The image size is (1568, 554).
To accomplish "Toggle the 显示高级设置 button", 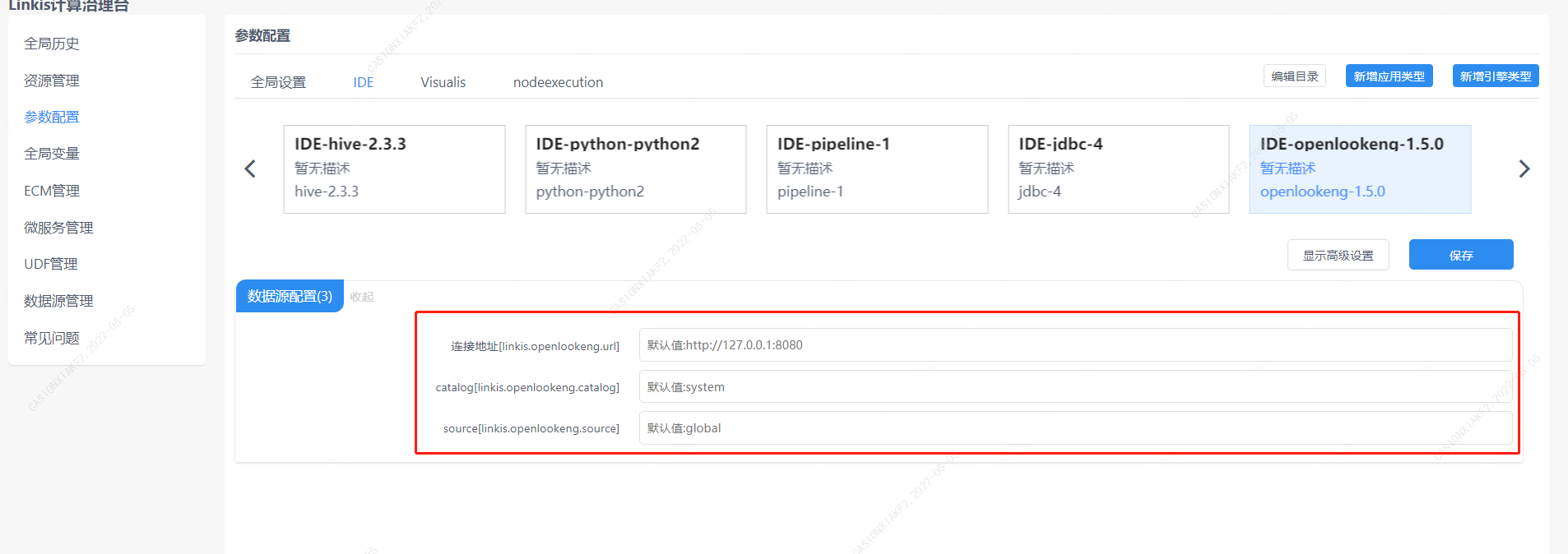I will click(x=1338, y=255).
